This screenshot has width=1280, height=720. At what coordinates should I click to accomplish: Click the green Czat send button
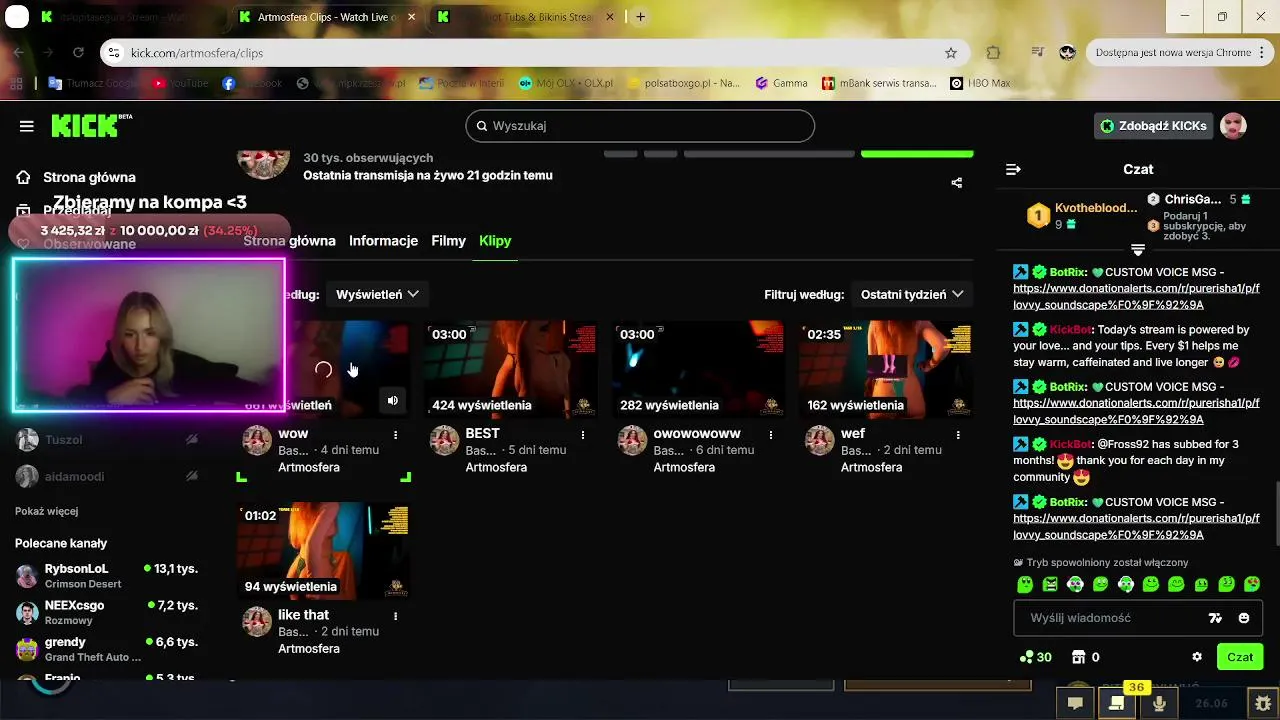click(1240, 657)
